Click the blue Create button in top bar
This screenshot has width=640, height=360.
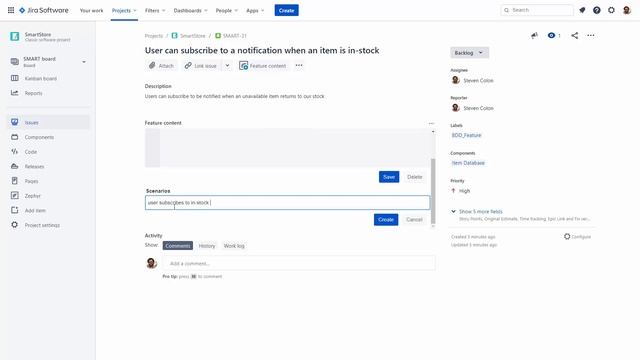pyautogui.click(x=287, y=10)
